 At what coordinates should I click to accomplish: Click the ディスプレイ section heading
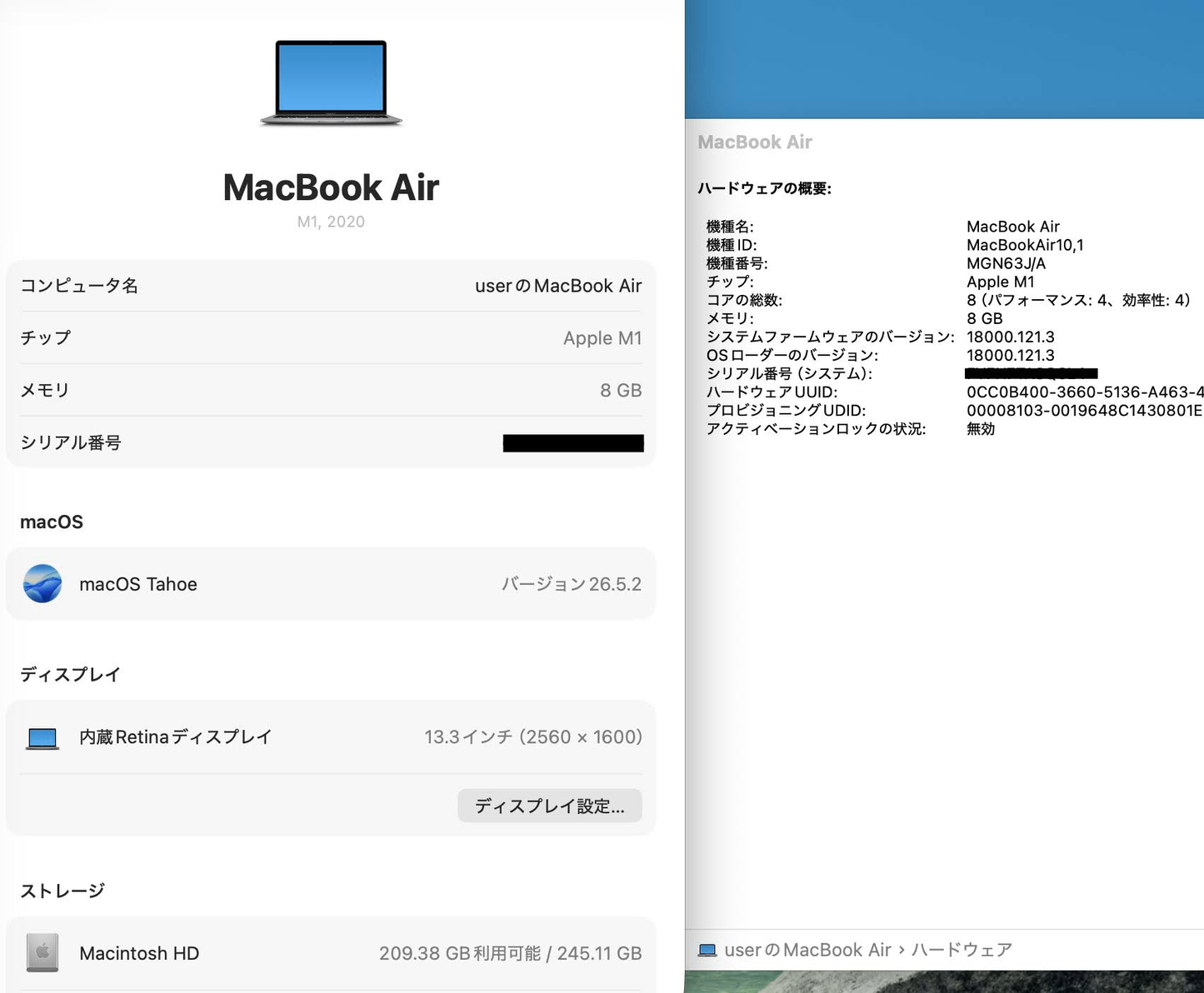71,674
